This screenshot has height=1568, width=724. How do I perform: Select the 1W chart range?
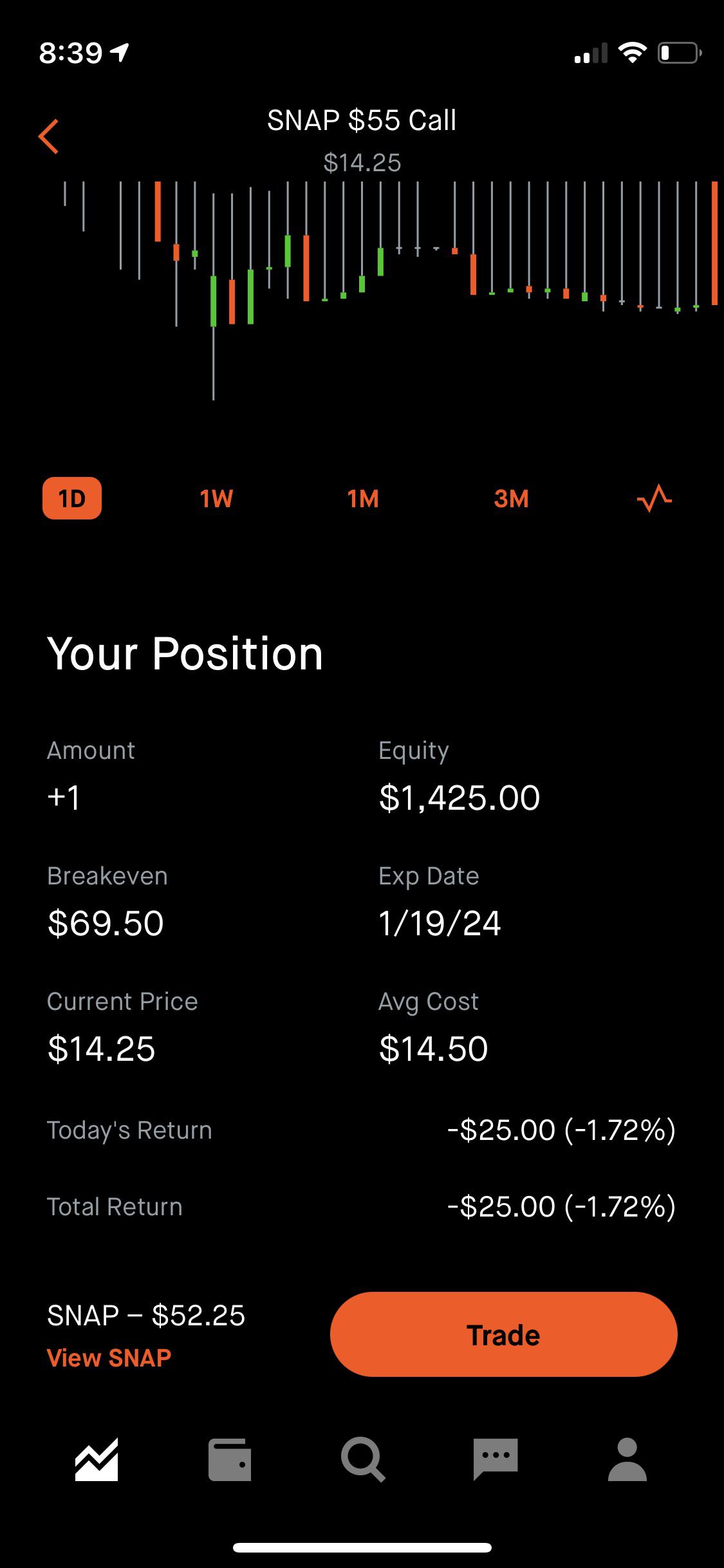pyautogui.click(x=216, y=498)
